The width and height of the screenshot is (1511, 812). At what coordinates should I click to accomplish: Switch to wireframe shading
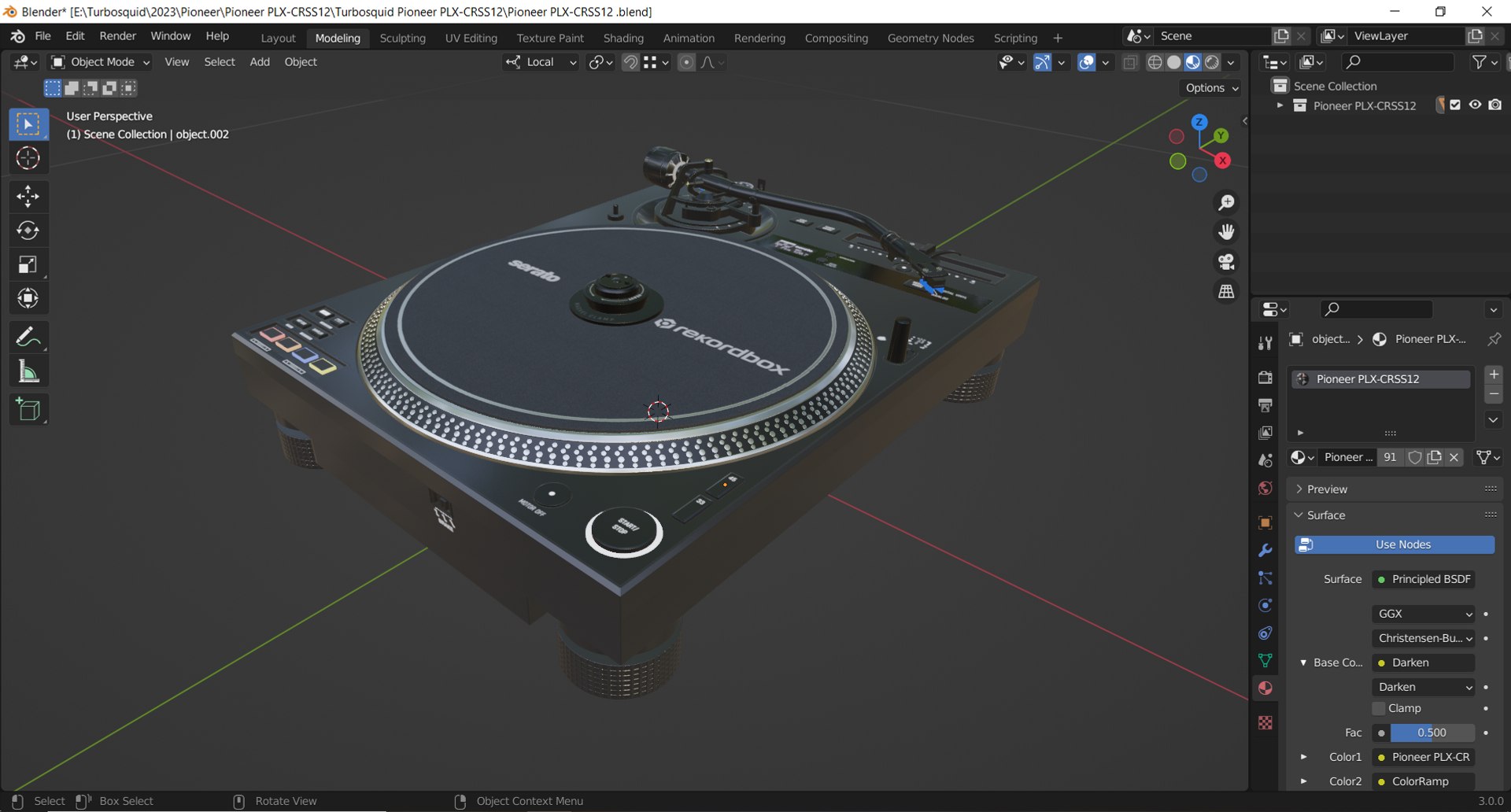(1154, 62)
